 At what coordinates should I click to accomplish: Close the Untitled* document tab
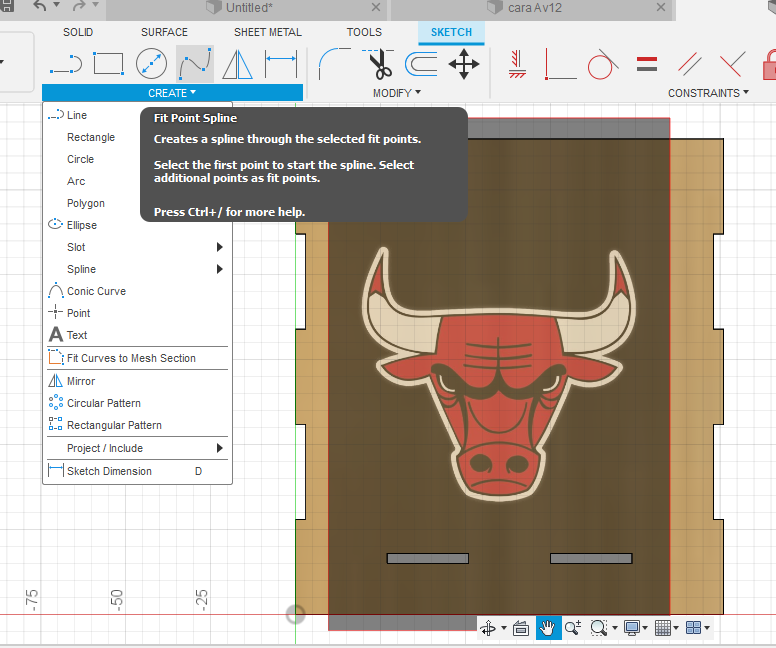376,7
